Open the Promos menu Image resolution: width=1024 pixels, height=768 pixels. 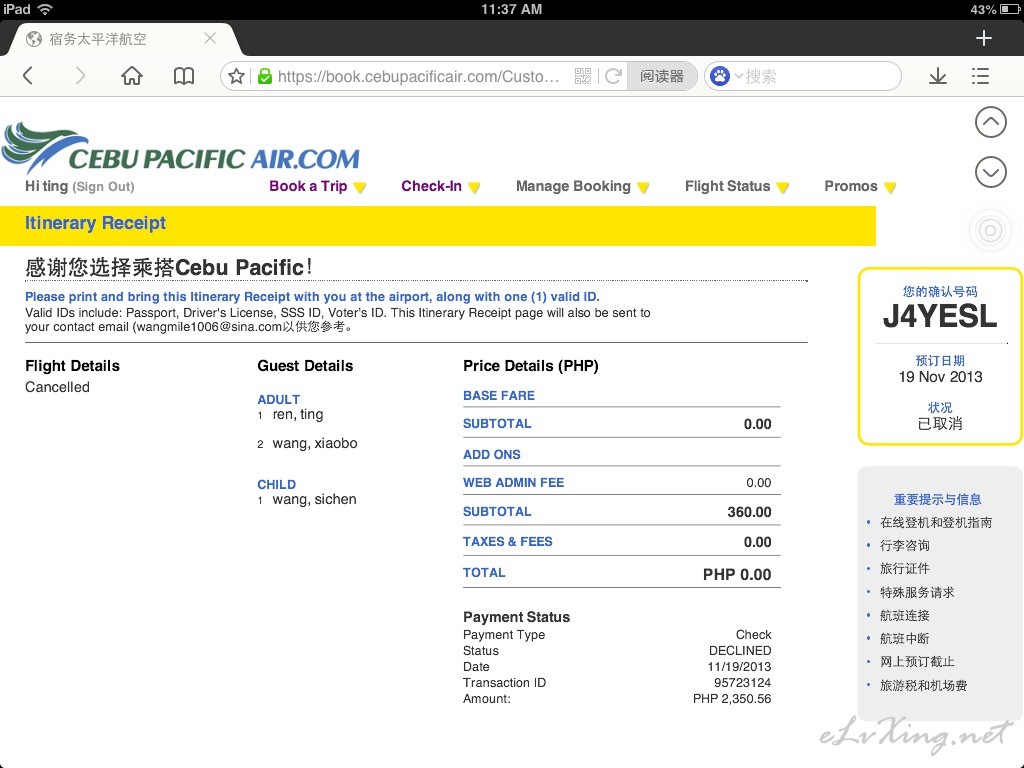pos(850,186)
